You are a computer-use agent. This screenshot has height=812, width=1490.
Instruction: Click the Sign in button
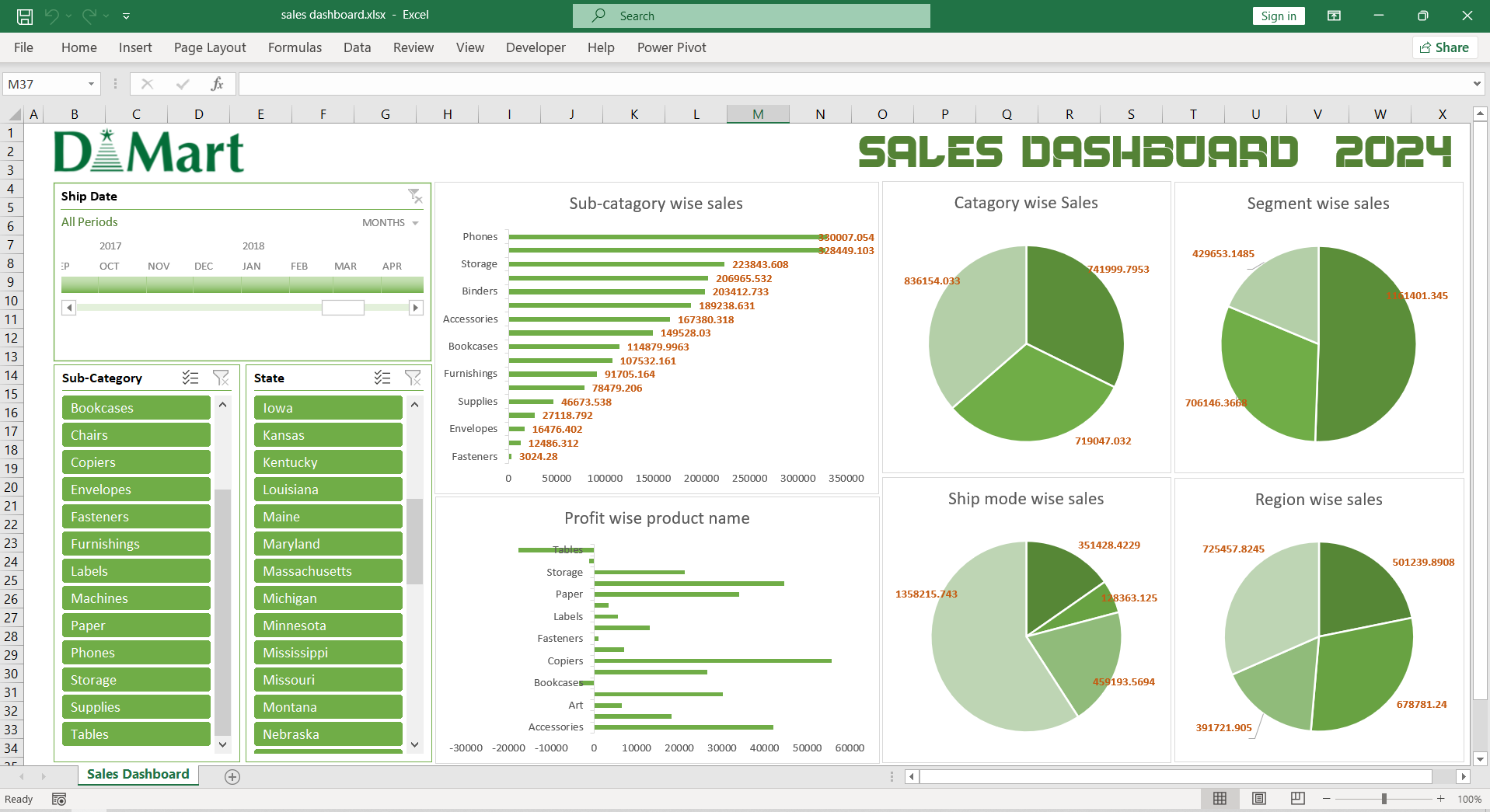(x=1279, y=16)
